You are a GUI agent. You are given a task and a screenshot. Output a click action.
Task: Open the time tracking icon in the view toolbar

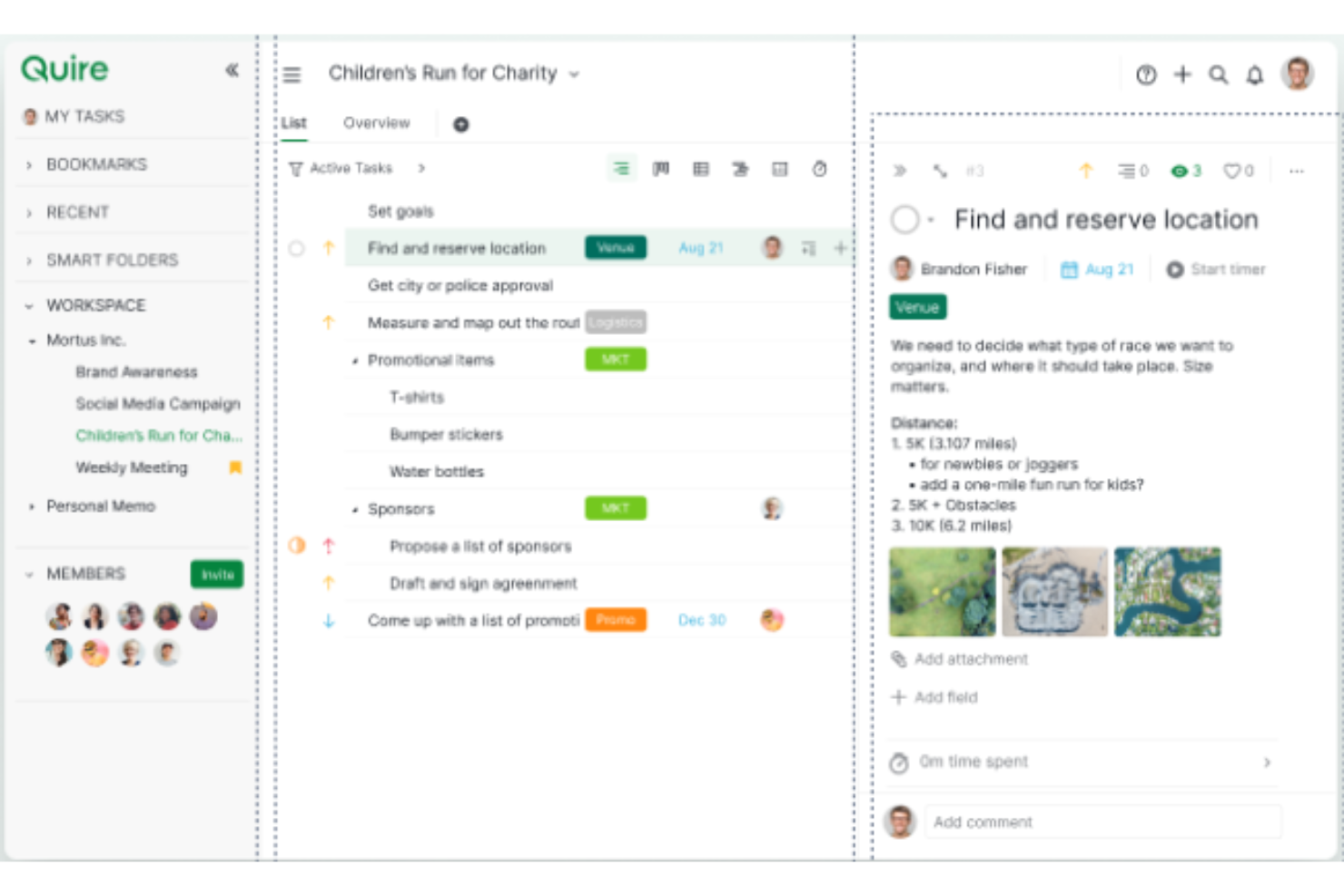pos(819,169)
